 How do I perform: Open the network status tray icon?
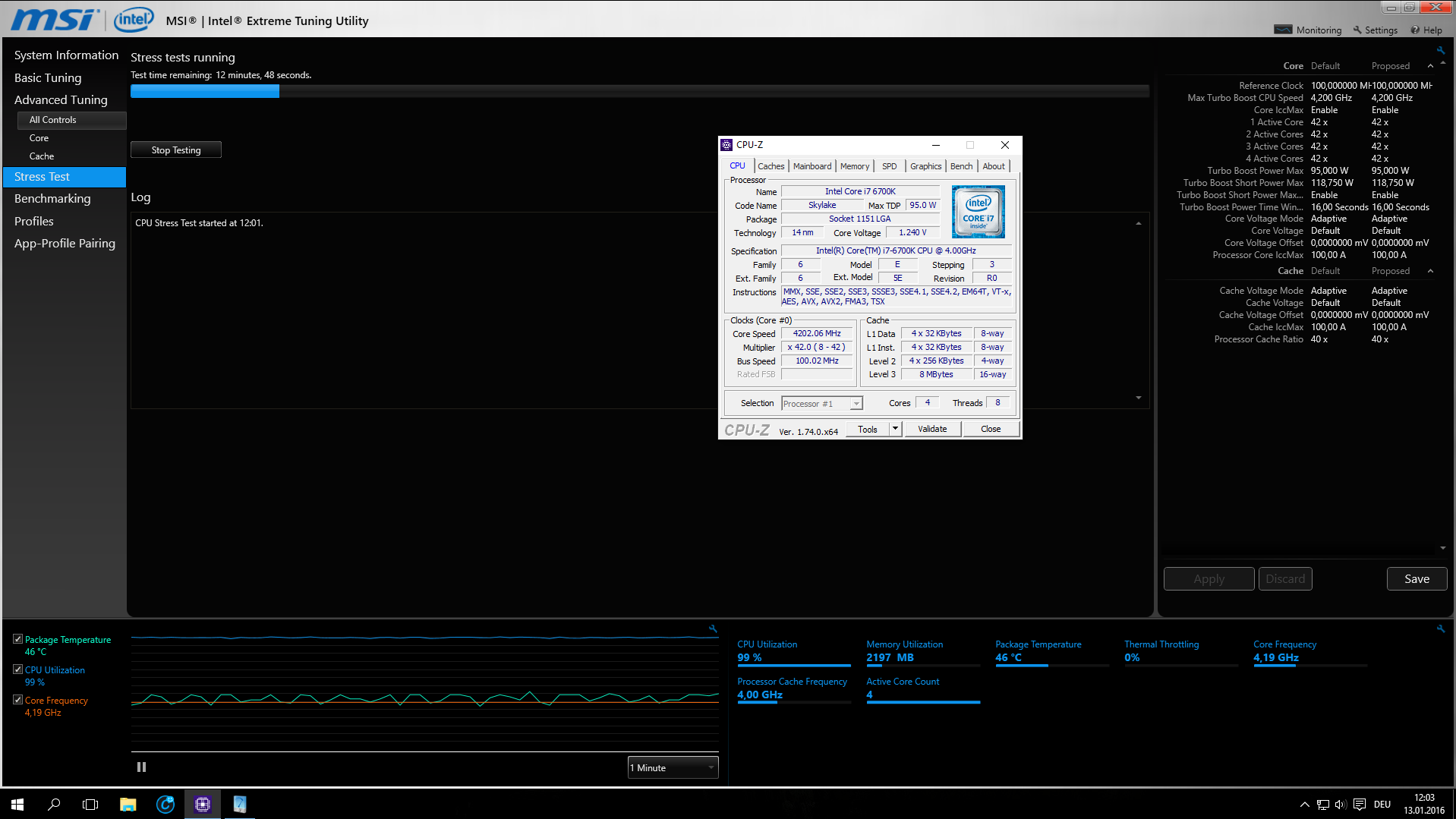1323,805
